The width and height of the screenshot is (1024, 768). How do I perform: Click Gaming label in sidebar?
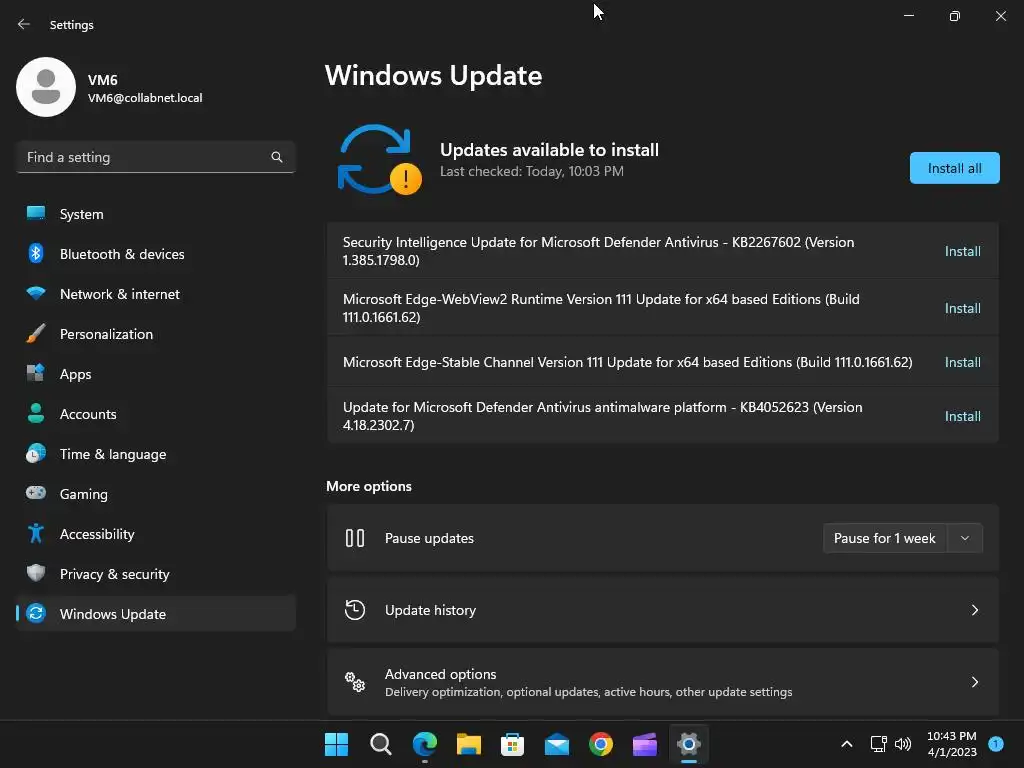point(84,494)
